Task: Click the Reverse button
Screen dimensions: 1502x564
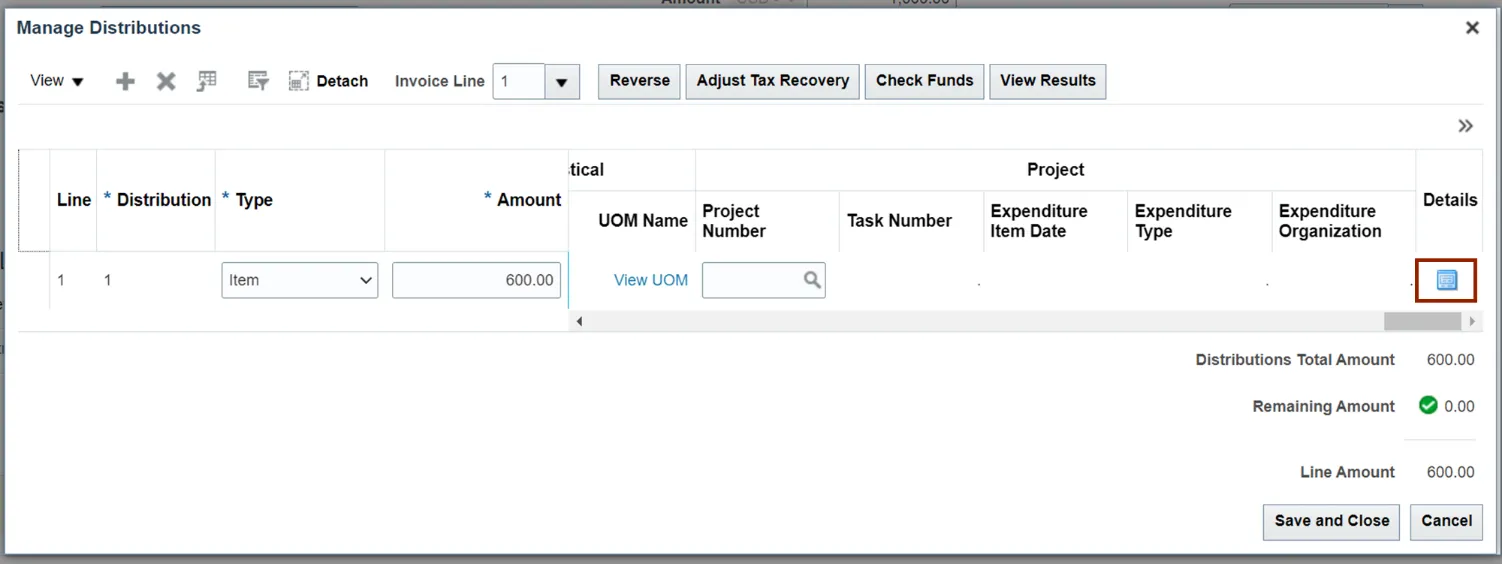Action: click(x=640, y=81)
